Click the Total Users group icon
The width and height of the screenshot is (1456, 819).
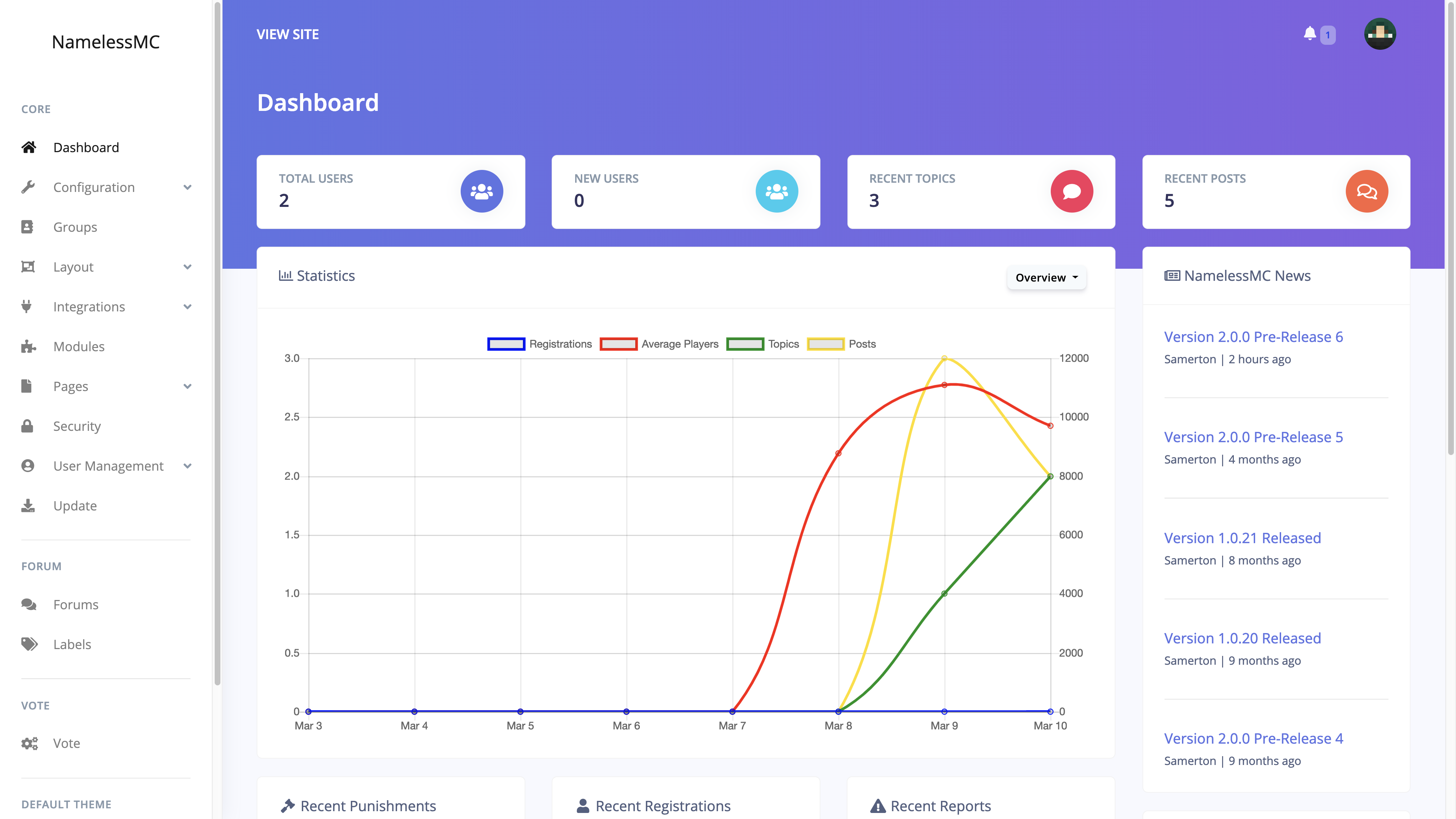[x=482, y=192]
